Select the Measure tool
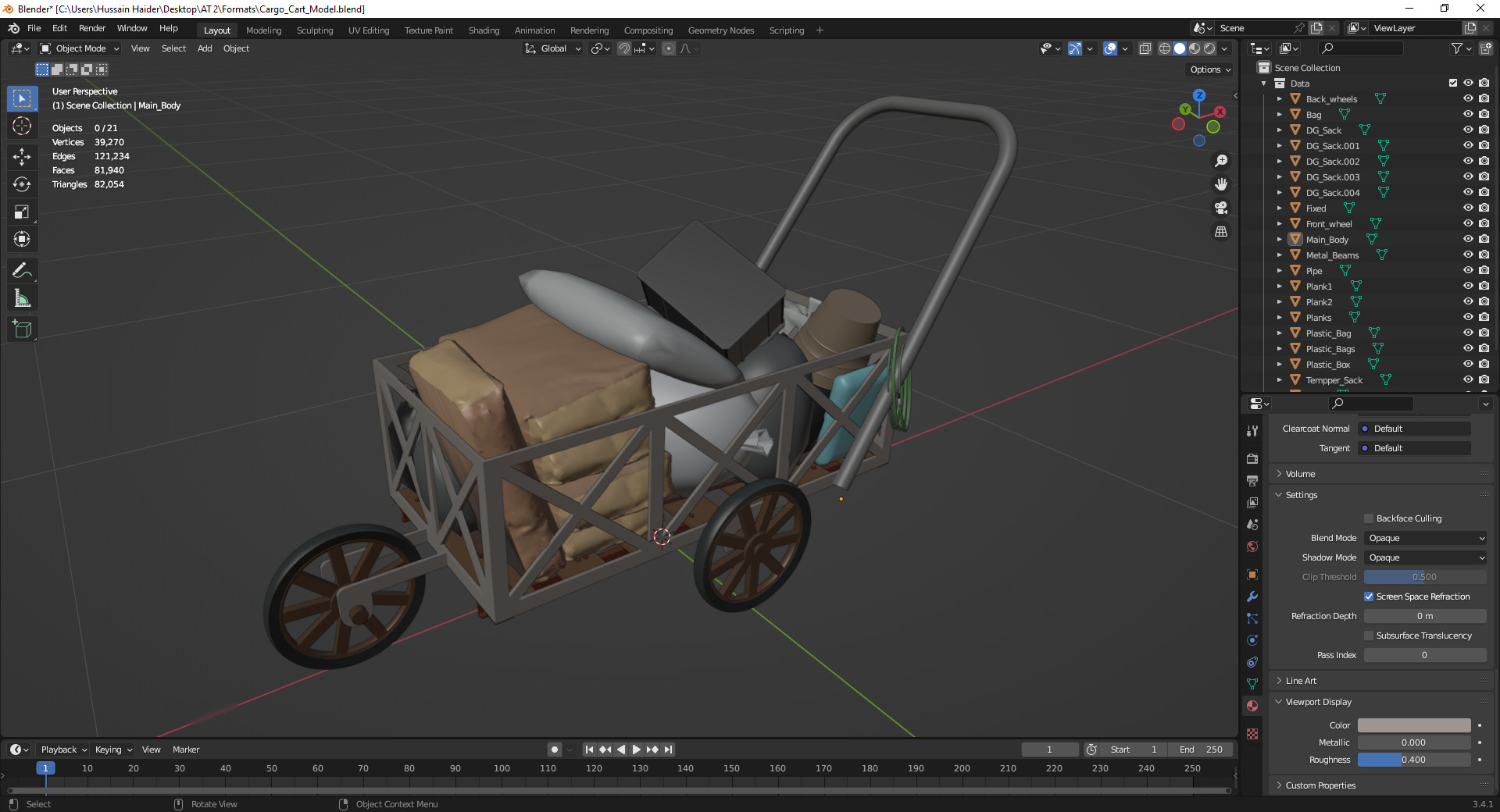The image size is (1500, 812). pos(22,298)
